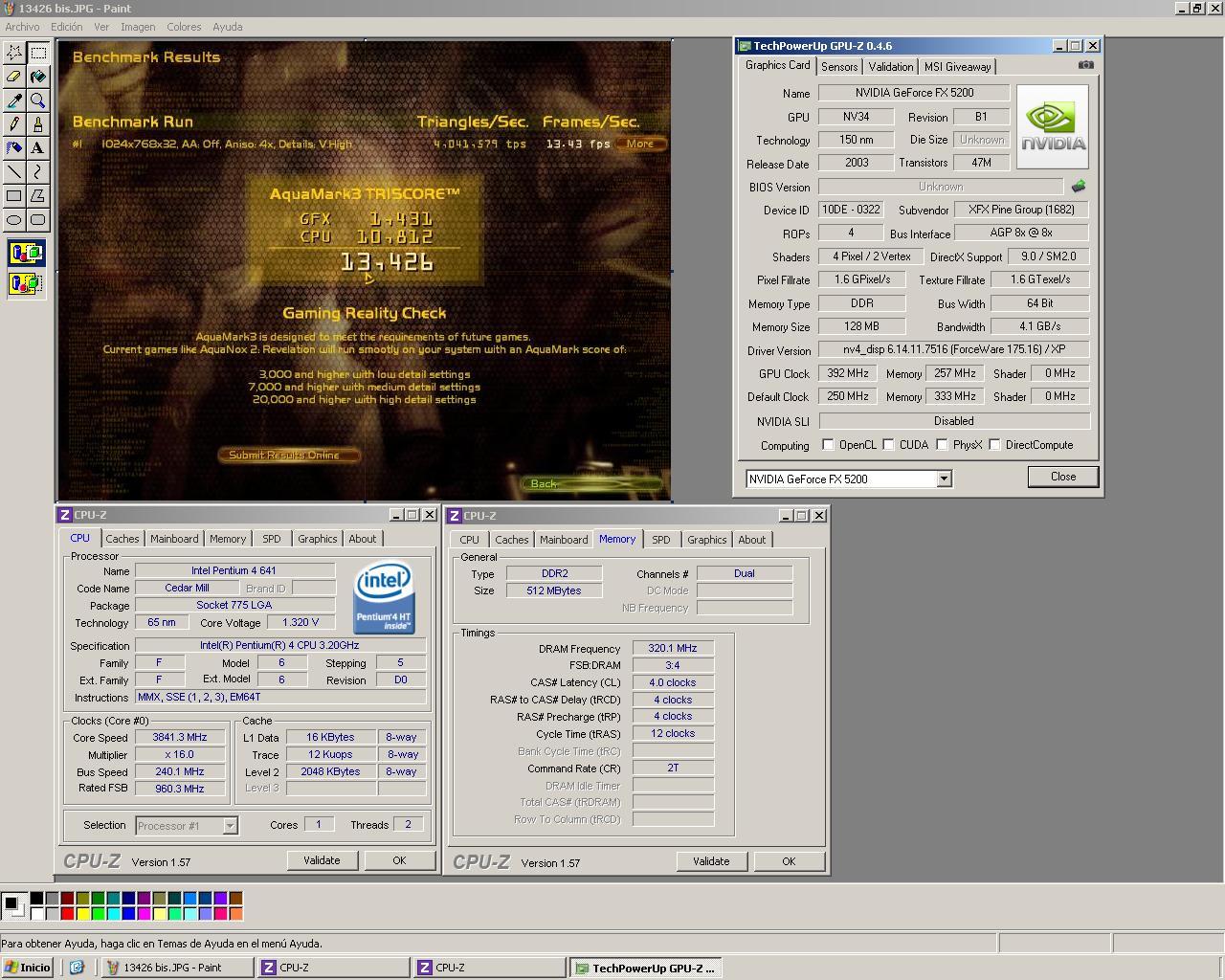Pick the magenta color swatch

coord(144,913)
